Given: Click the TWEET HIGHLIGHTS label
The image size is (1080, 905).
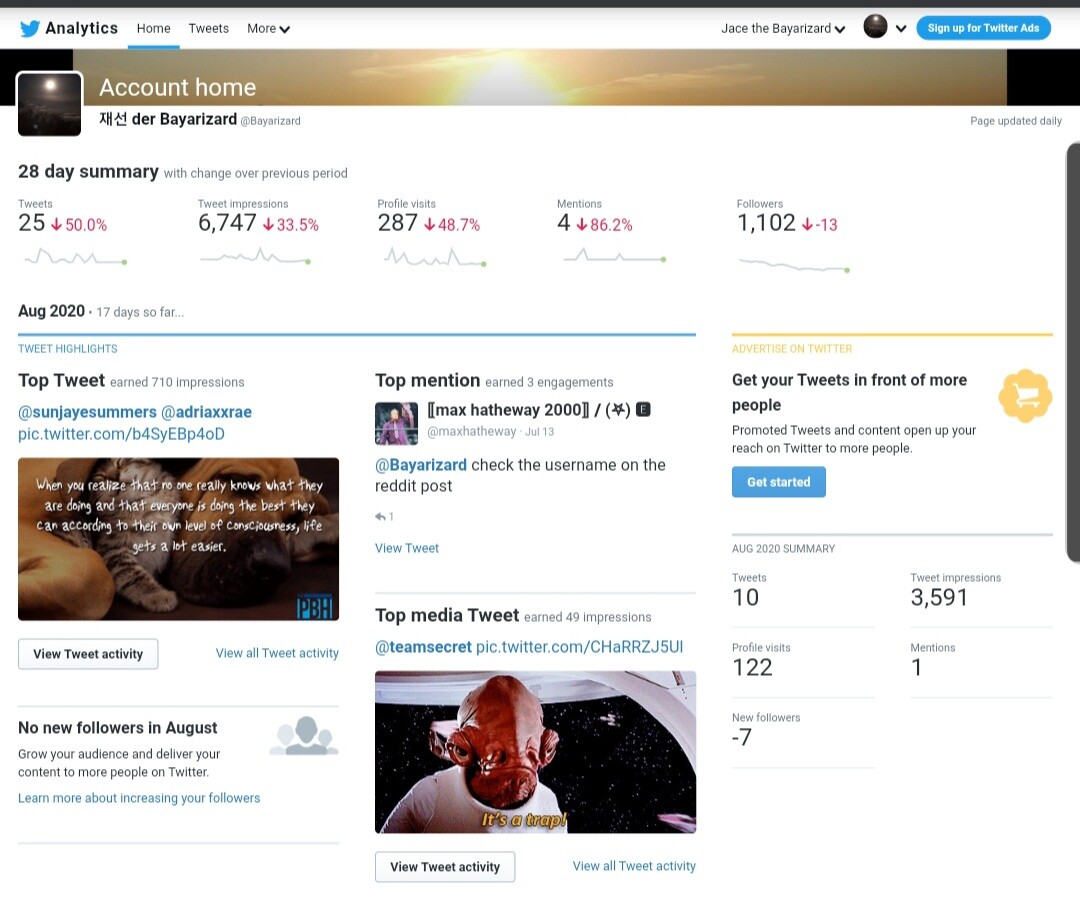Looking at the screenshot, I should click(68, 349).
